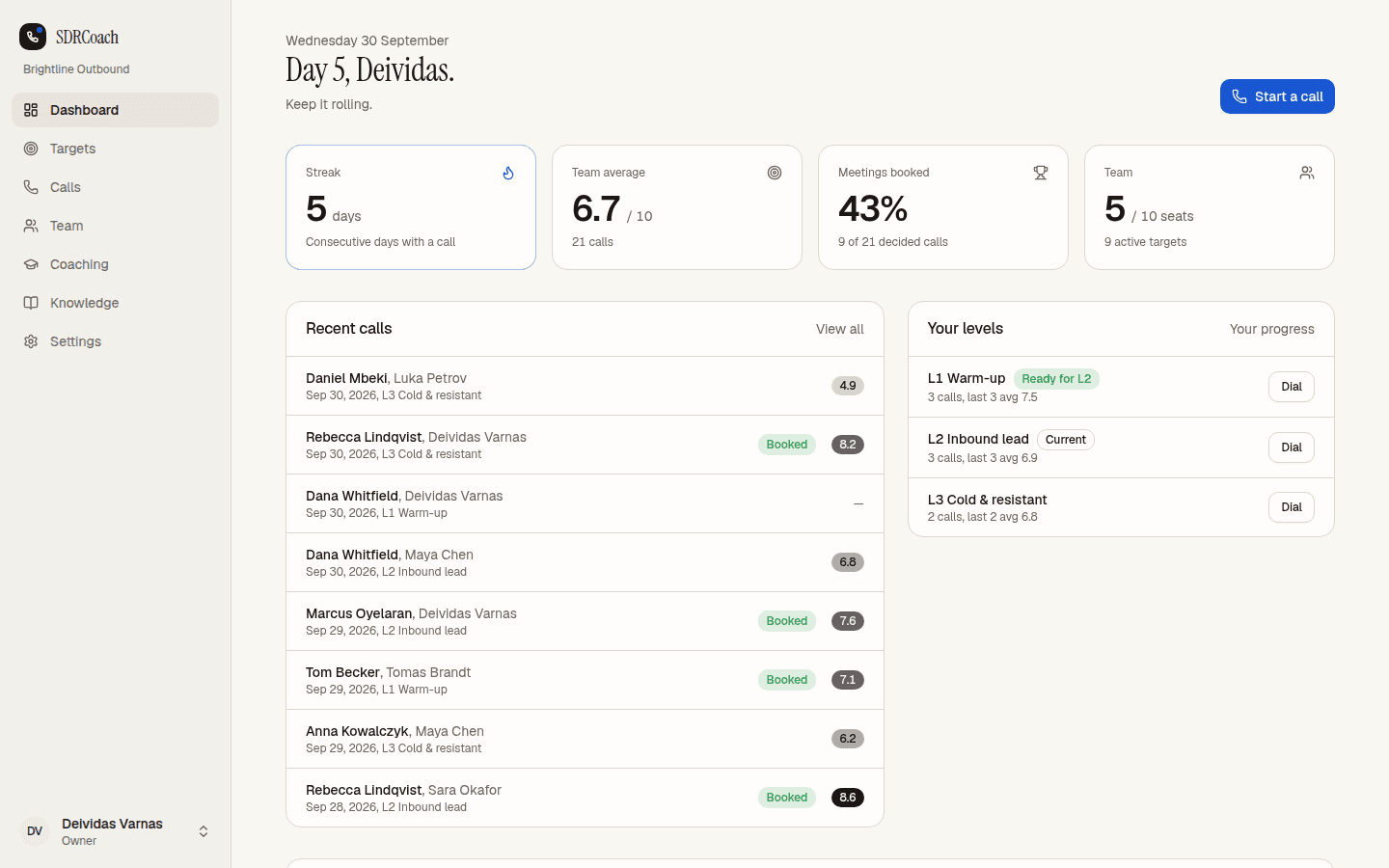
Task: Click the DV avatar at bottom left
Action: tap(35, 831)
